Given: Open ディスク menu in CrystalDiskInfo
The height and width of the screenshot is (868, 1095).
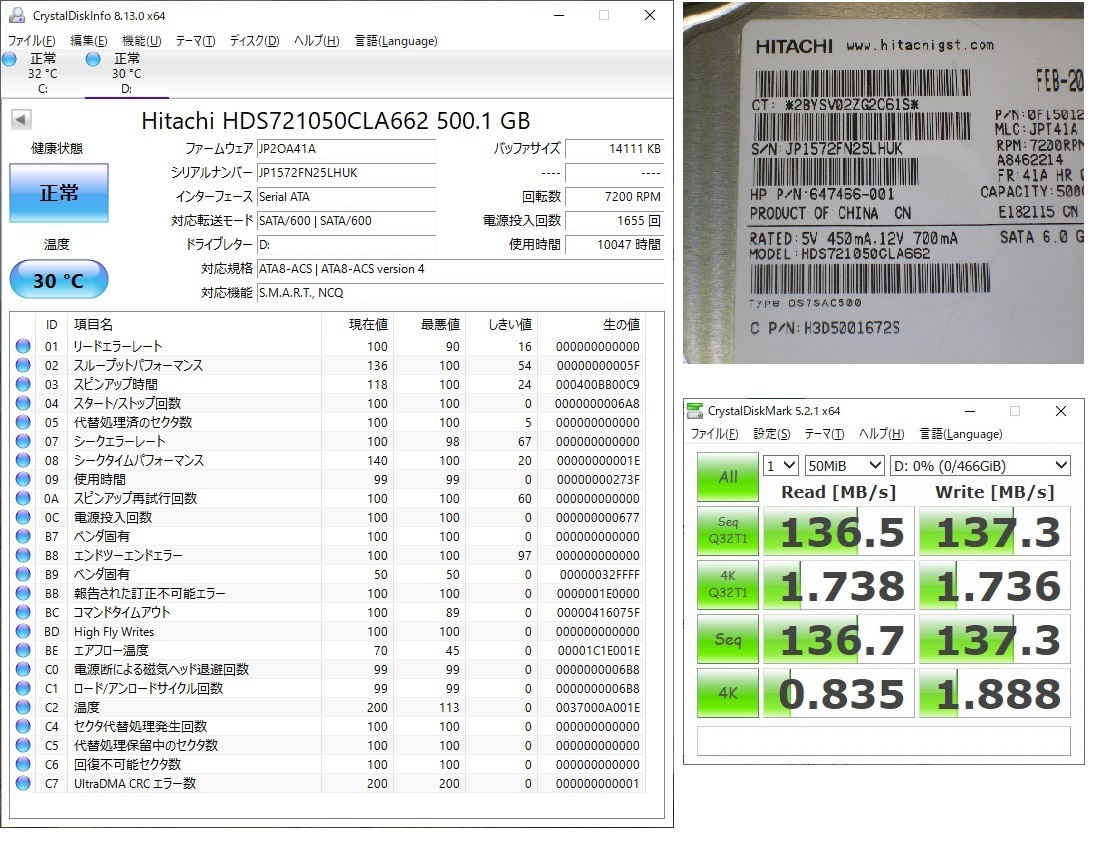Looking at the screenshot, I should 255,41.
